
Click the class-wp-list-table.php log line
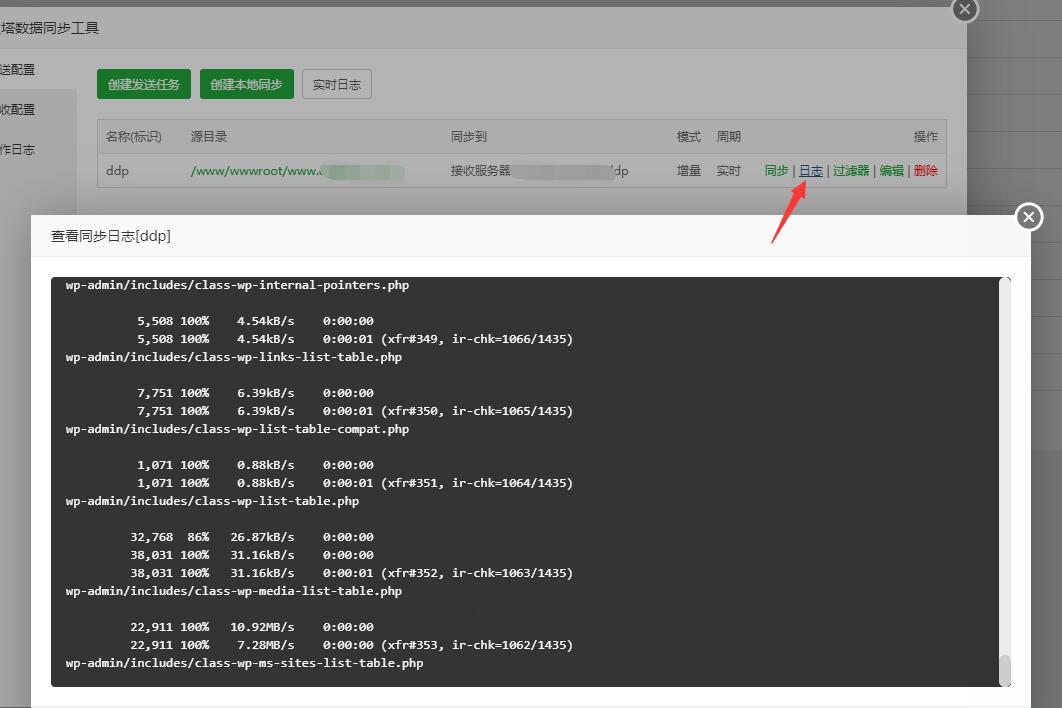(x=212, y=501)
